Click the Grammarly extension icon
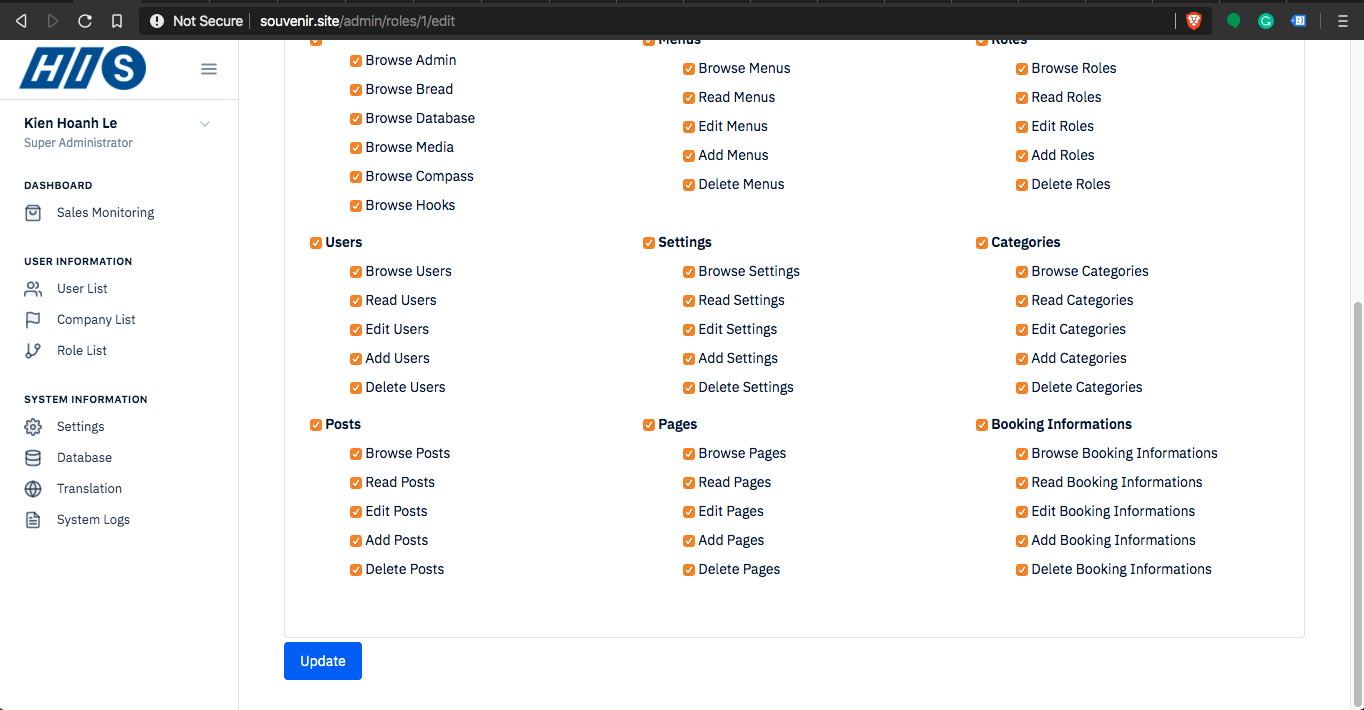This screenshot has height=710, width=1364. [1266, 20]
